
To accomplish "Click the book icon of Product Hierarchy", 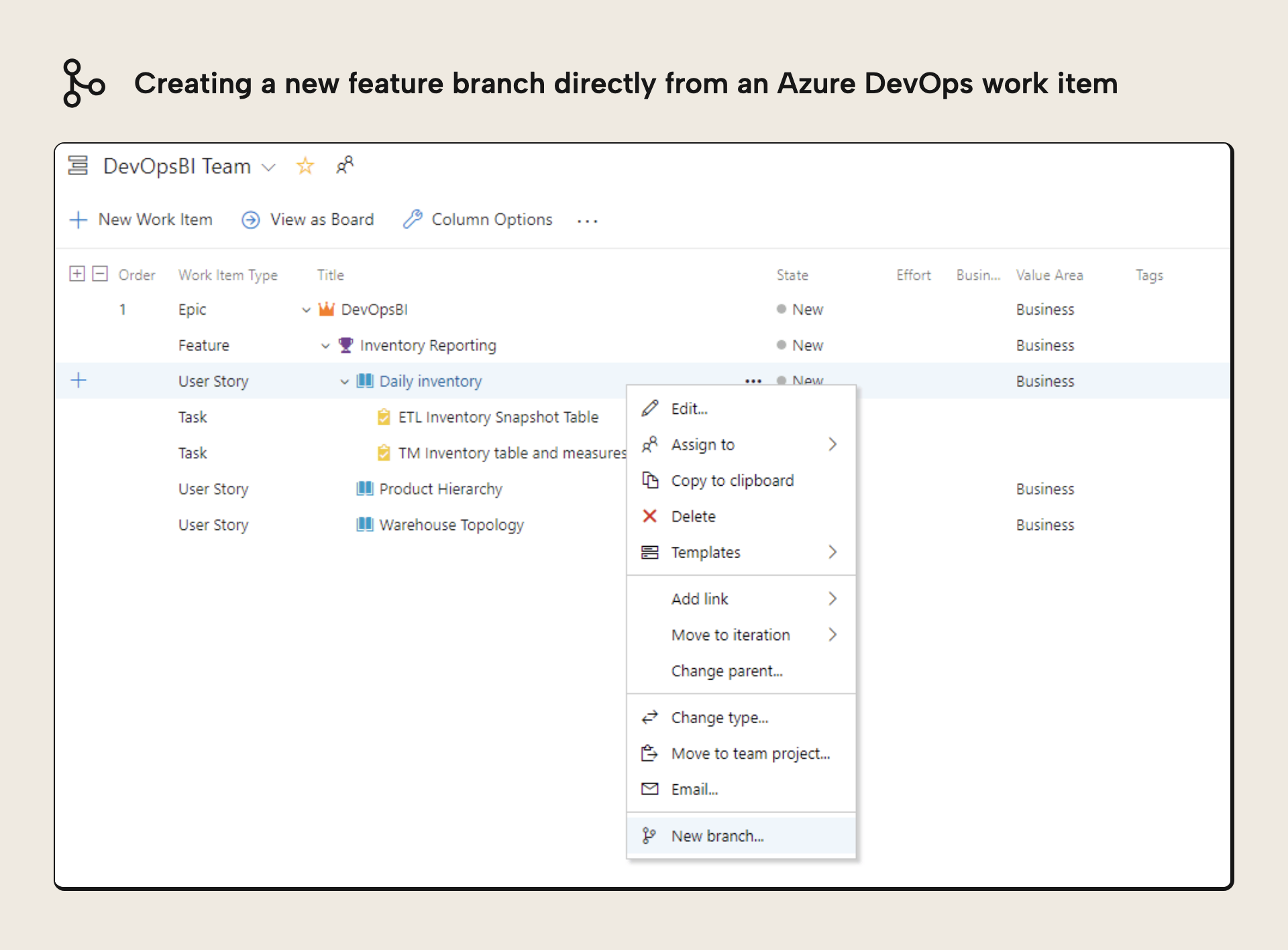I will (365, 488).
